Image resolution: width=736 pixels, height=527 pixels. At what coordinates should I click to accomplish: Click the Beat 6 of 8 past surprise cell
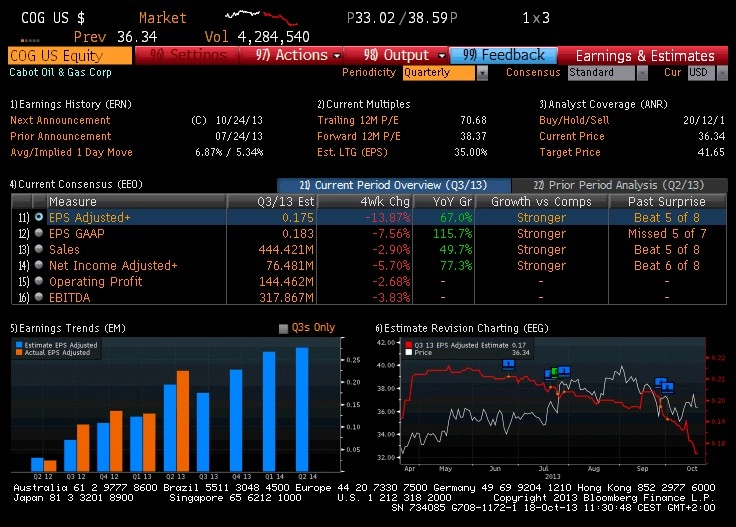click(x=667, y=266)
